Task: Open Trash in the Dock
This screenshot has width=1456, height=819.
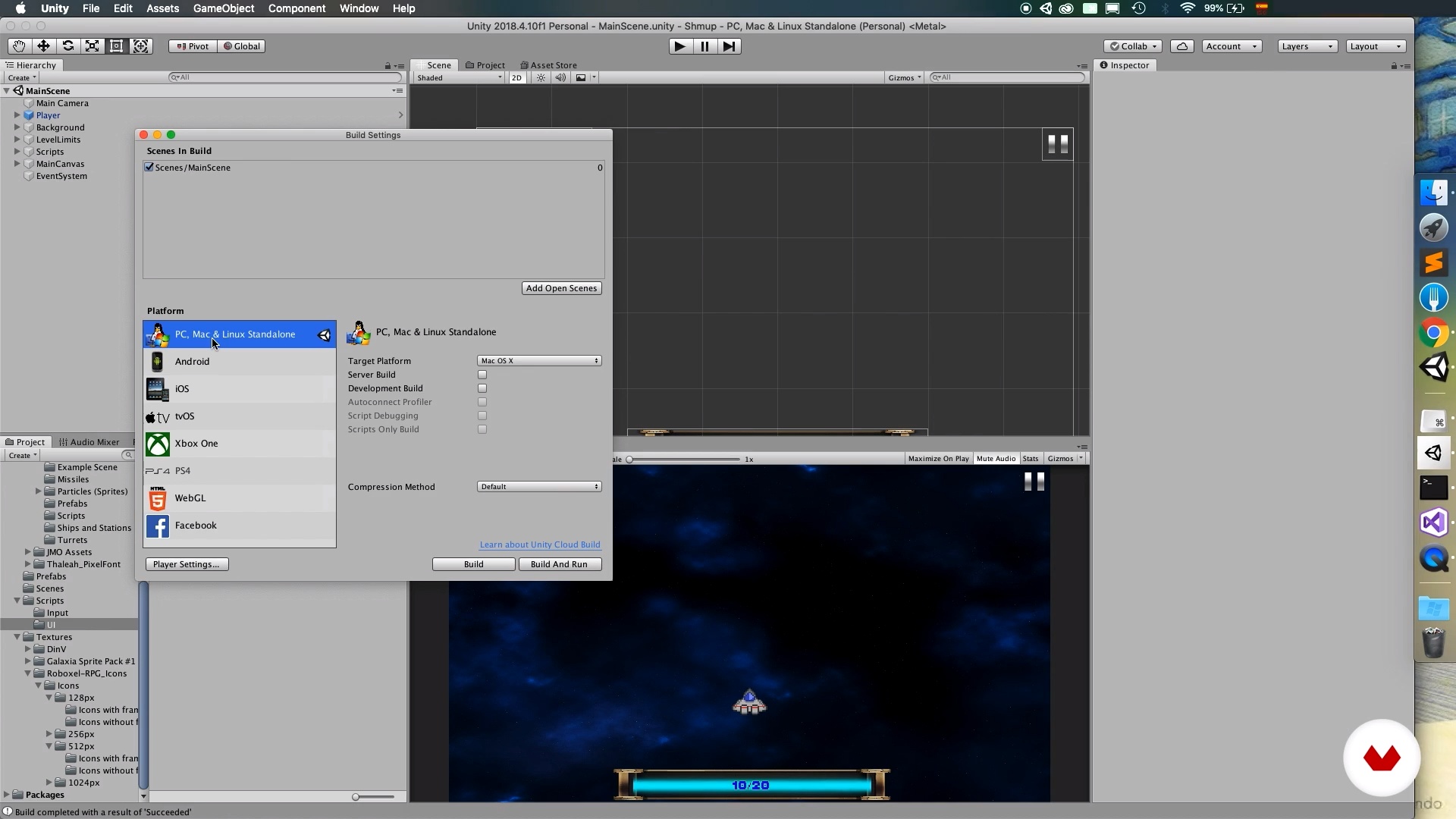Action: (x=1433, y=642)
